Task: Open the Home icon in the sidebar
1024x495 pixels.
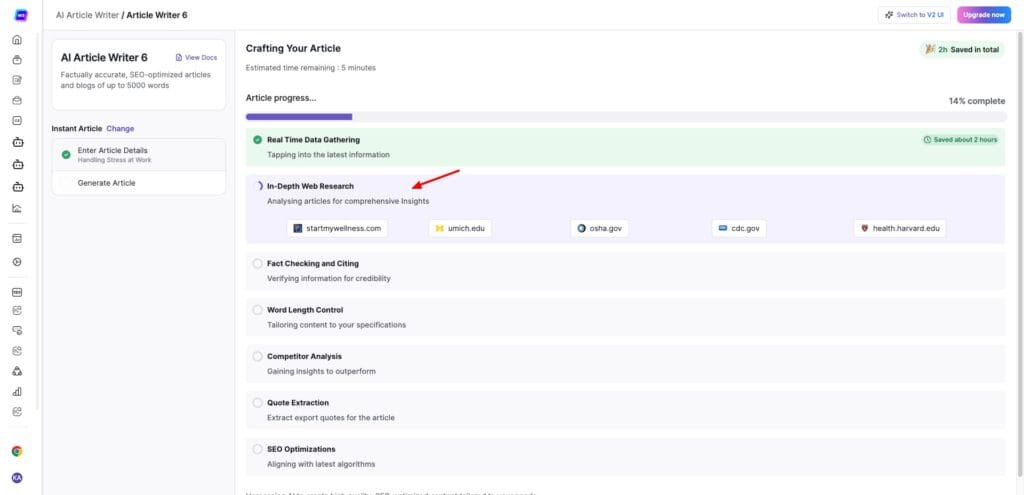Action: pos(18,40)
